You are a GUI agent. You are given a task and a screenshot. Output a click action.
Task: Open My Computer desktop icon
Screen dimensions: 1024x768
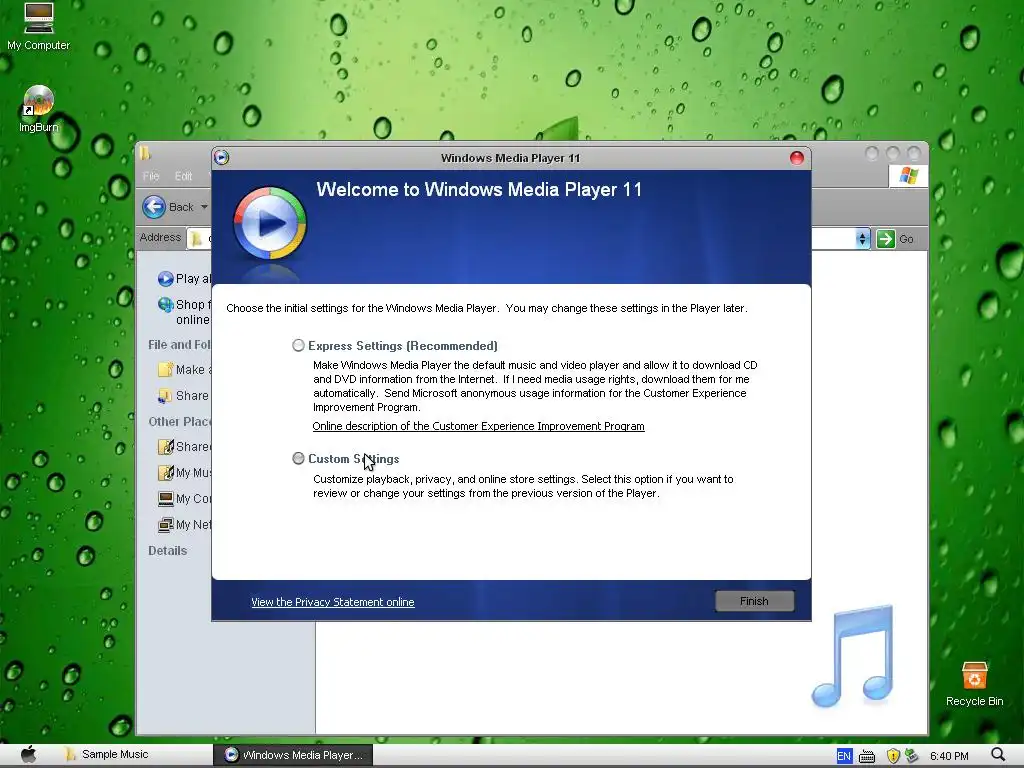(39, 26)
